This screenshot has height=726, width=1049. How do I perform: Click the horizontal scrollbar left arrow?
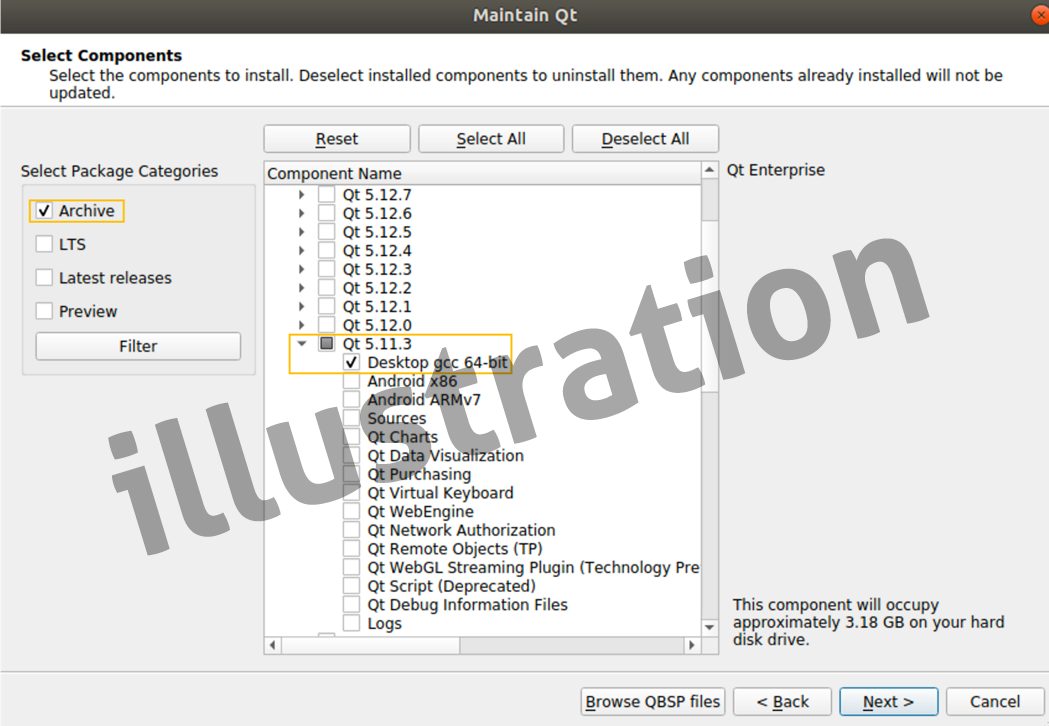pyautogui.click(x=272, y=645)
